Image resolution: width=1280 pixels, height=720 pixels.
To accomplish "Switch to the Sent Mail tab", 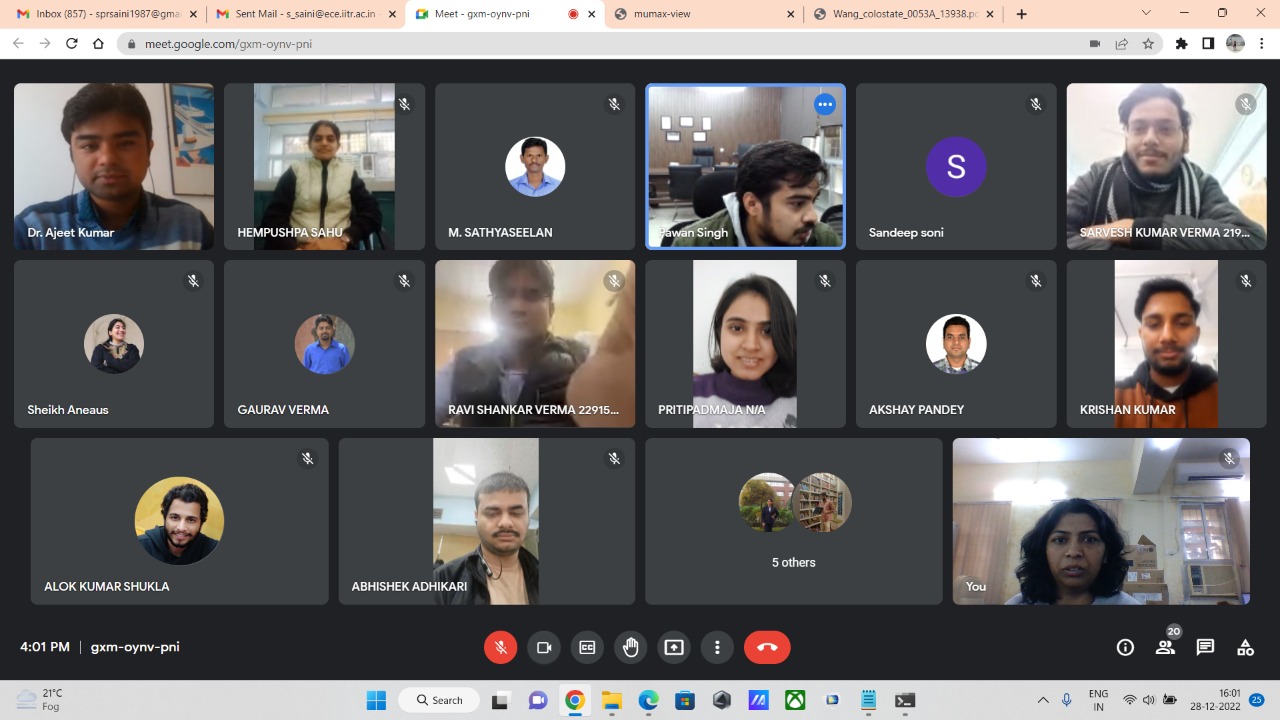I will coord(300,14).
